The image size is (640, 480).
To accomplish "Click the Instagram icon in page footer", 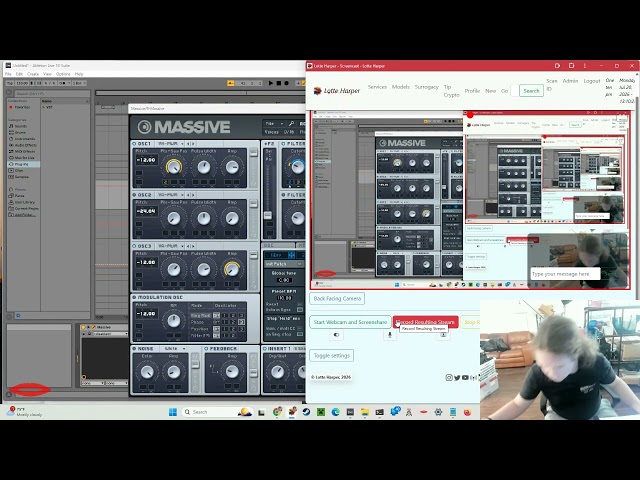I will [449, 378].
